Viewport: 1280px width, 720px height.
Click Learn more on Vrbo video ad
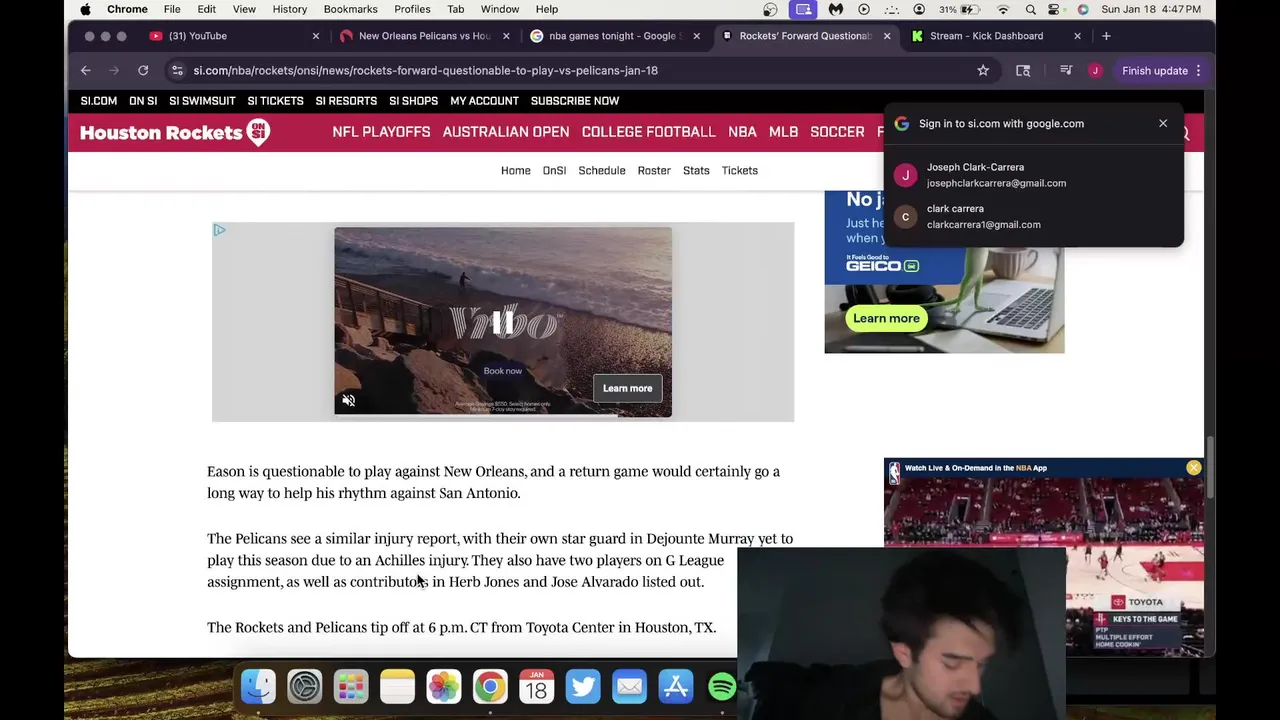(x=627, y=388)
